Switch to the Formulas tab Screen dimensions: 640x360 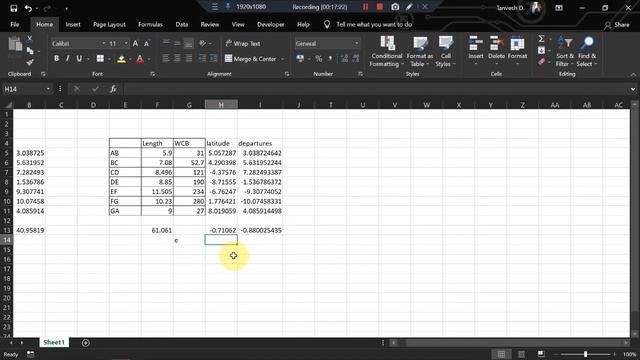point(150,24)
